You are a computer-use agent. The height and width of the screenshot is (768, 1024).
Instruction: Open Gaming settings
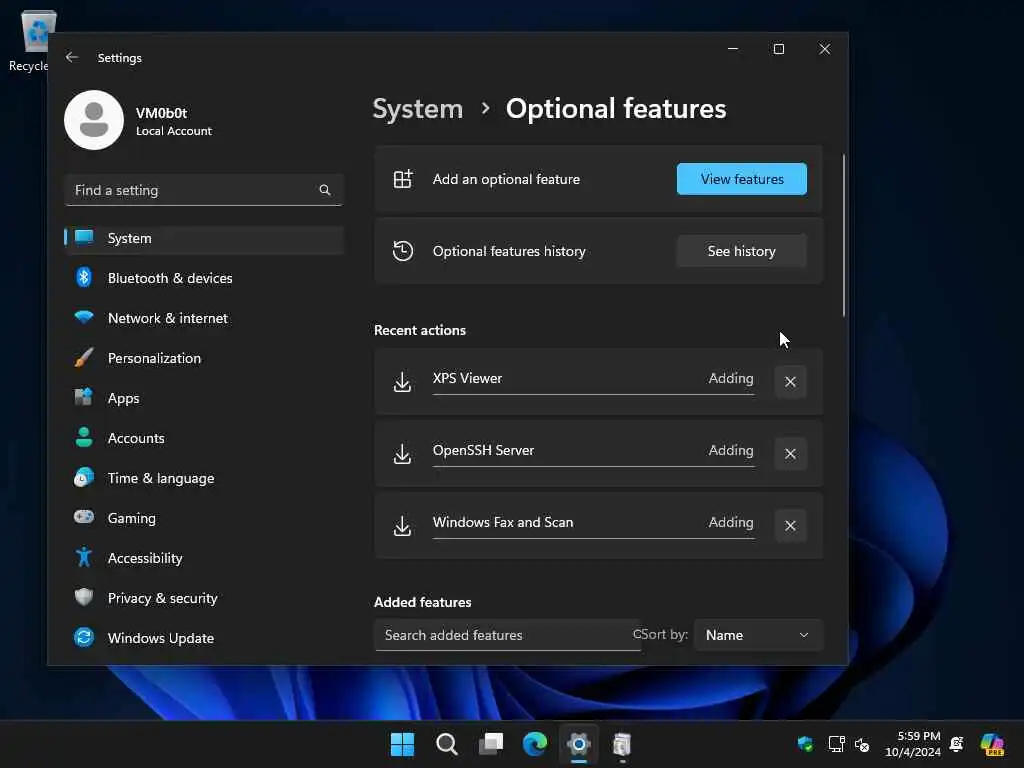pos(204,518)
